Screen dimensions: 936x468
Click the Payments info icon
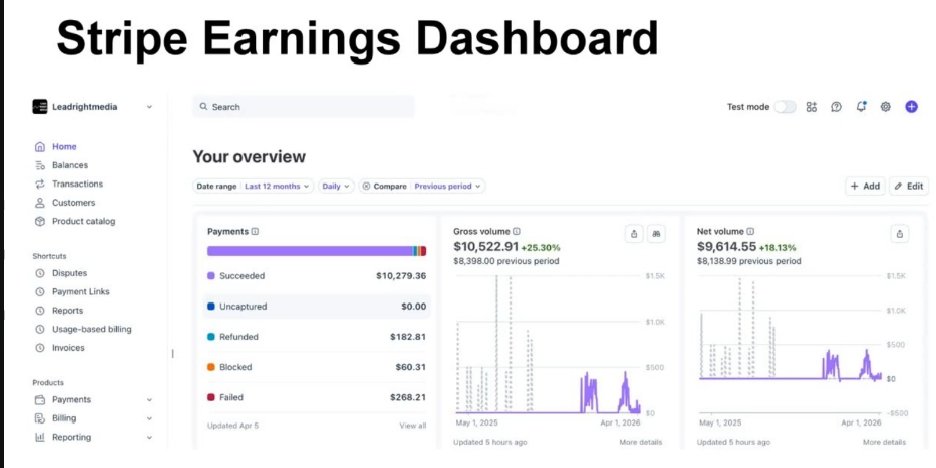[x=255, y=232]
